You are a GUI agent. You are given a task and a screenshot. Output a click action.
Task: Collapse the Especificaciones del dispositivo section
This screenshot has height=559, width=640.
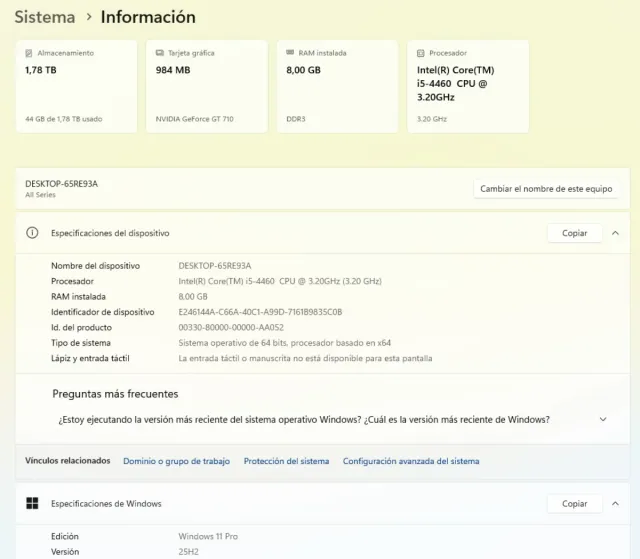(x=615, y=233)
